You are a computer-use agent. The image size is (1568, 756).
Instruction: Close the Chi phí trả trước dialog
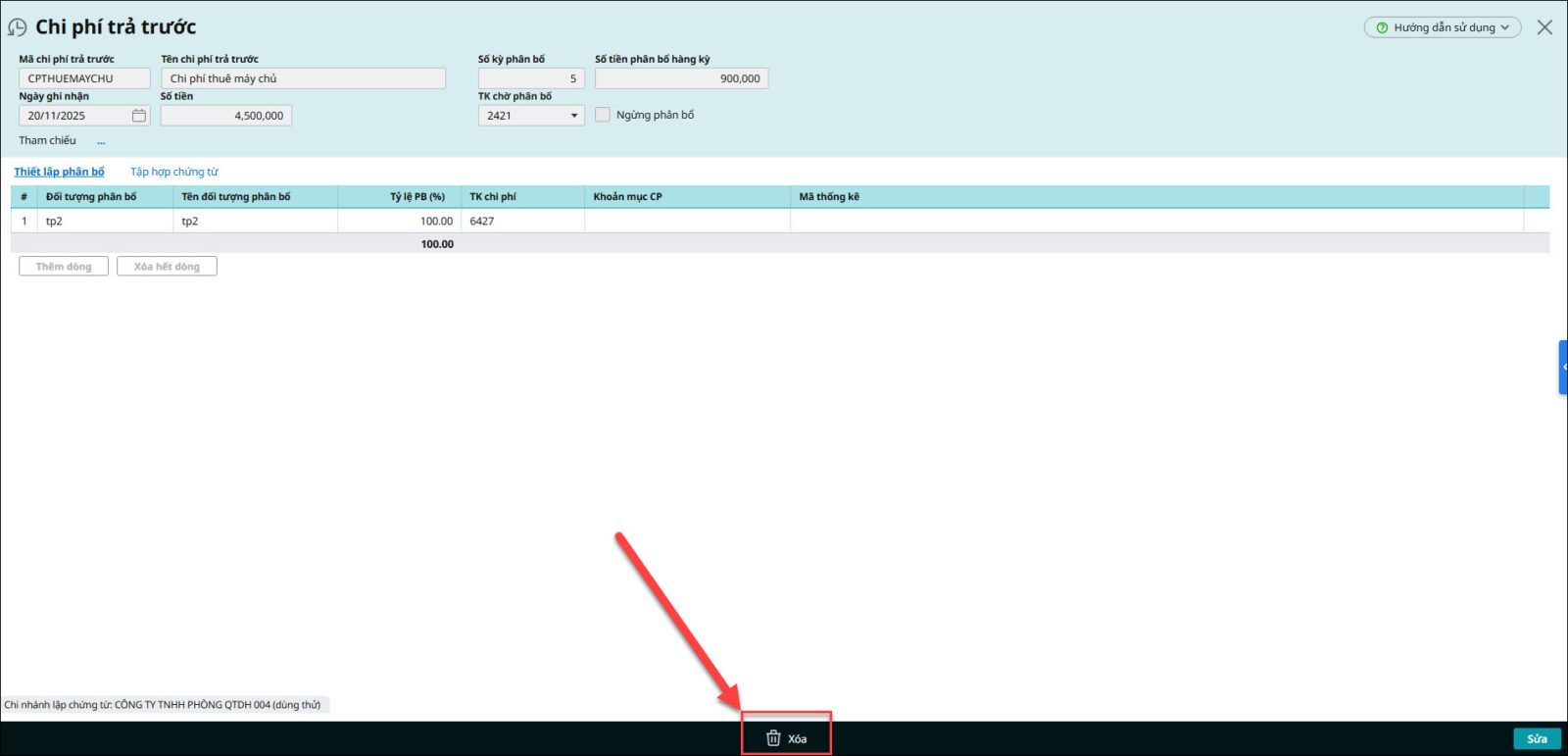pyautogui.click(x=1544, y=27)
